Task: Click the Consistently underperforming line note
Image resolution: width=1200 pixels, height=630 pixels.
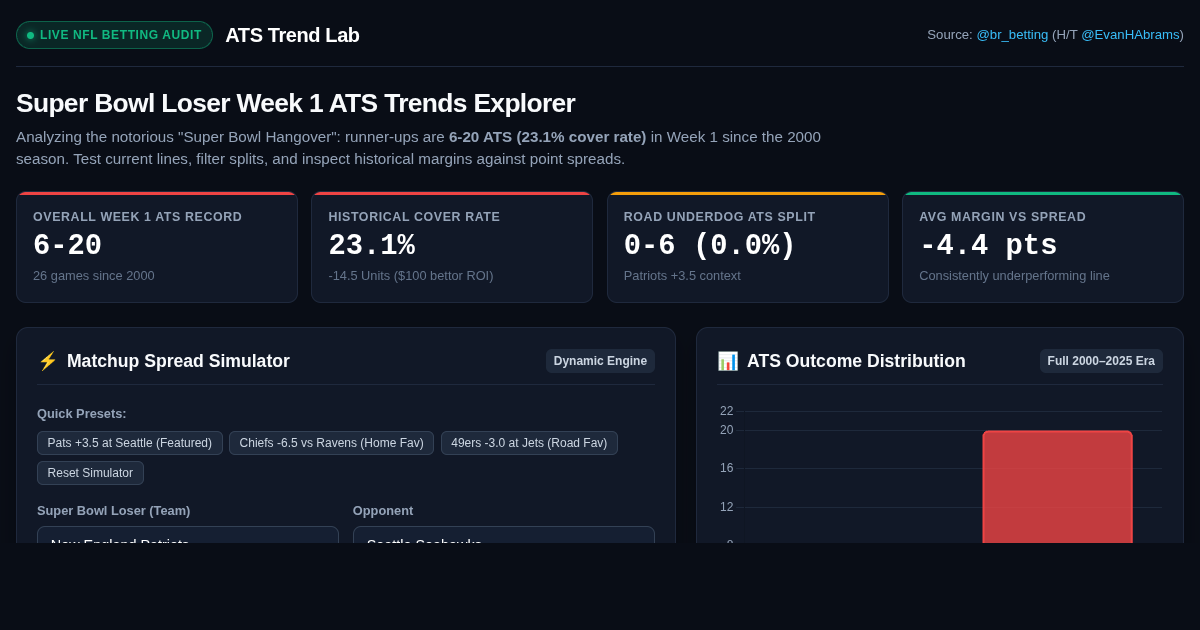Action: tap(1014, 276)
